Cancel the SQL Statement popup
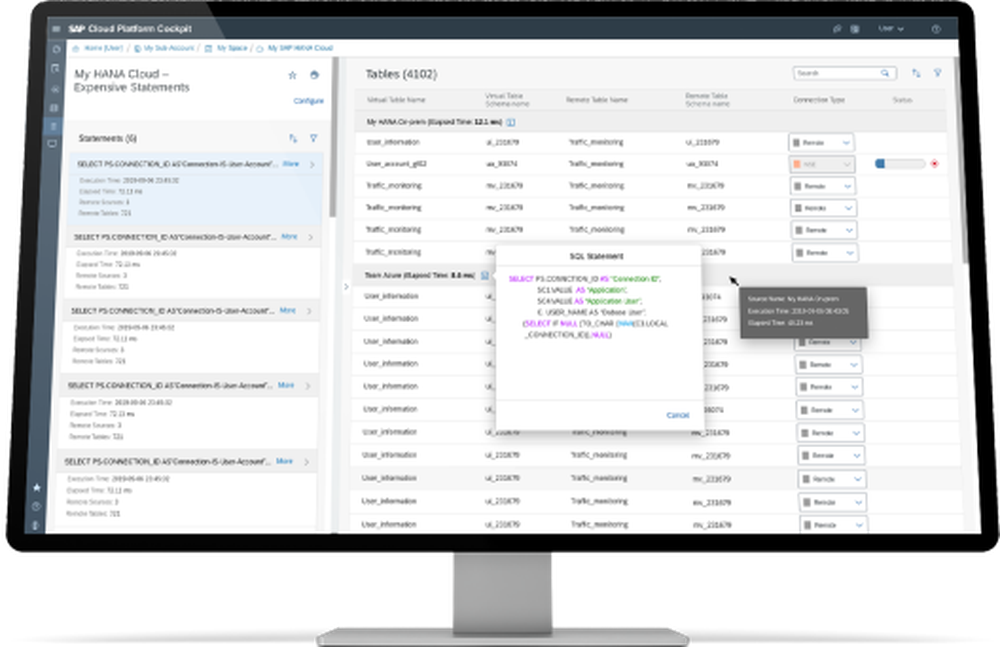 pos(678,415)
